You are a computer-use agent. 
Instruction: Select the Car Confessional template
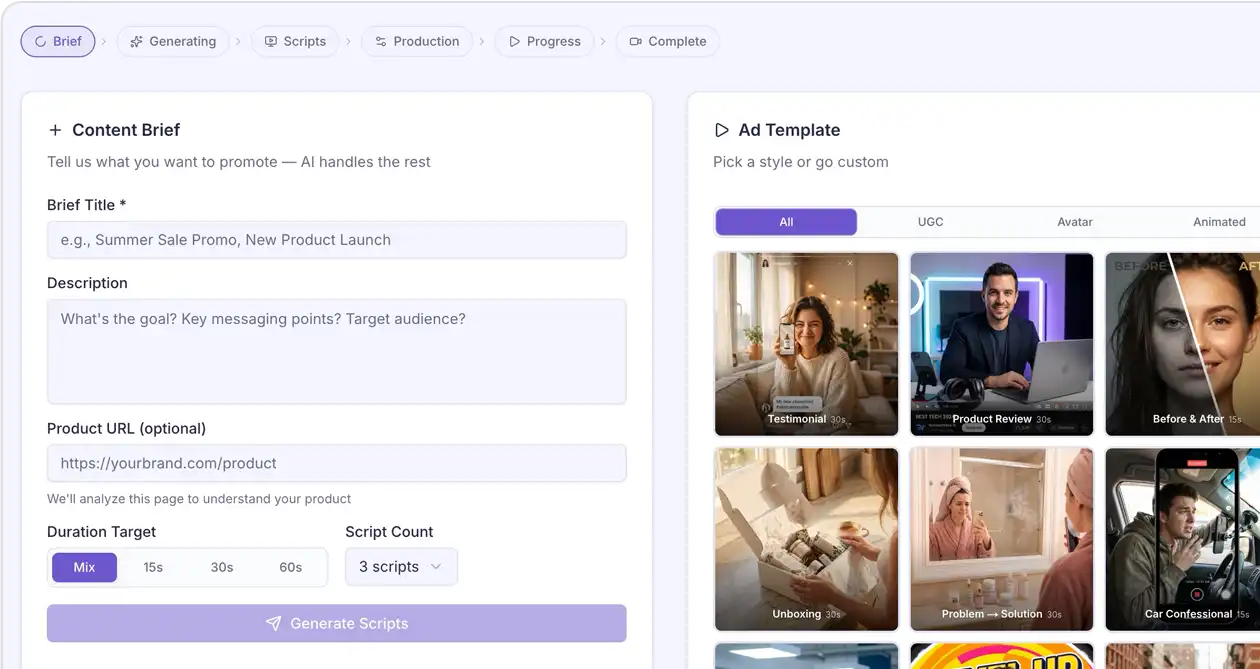coord(1183,539)
